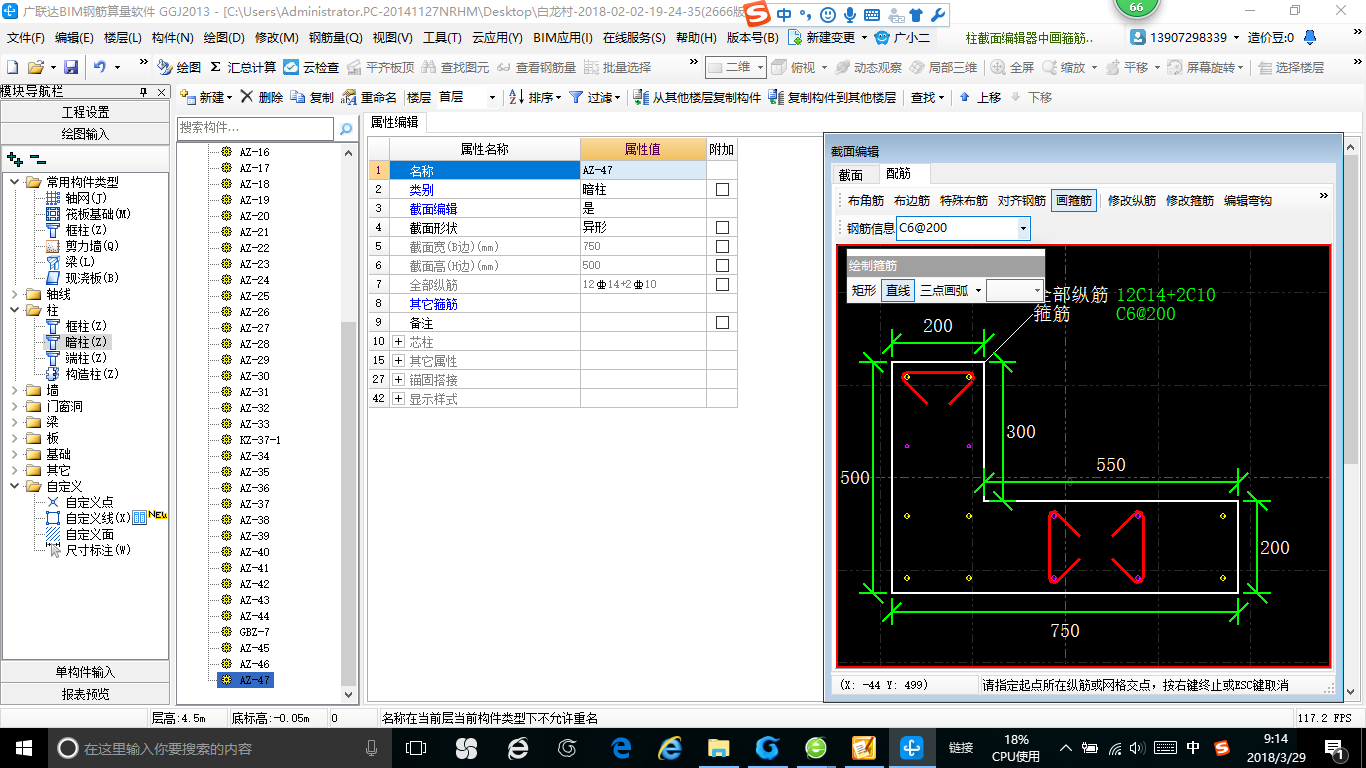
Task: Open Sogou input method icon in tray
Action: (1221, 748)
